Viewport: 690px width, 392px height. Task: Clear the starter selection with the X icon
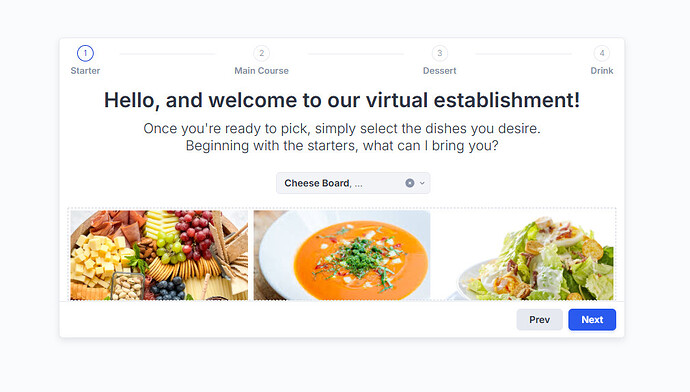(410, 183)
